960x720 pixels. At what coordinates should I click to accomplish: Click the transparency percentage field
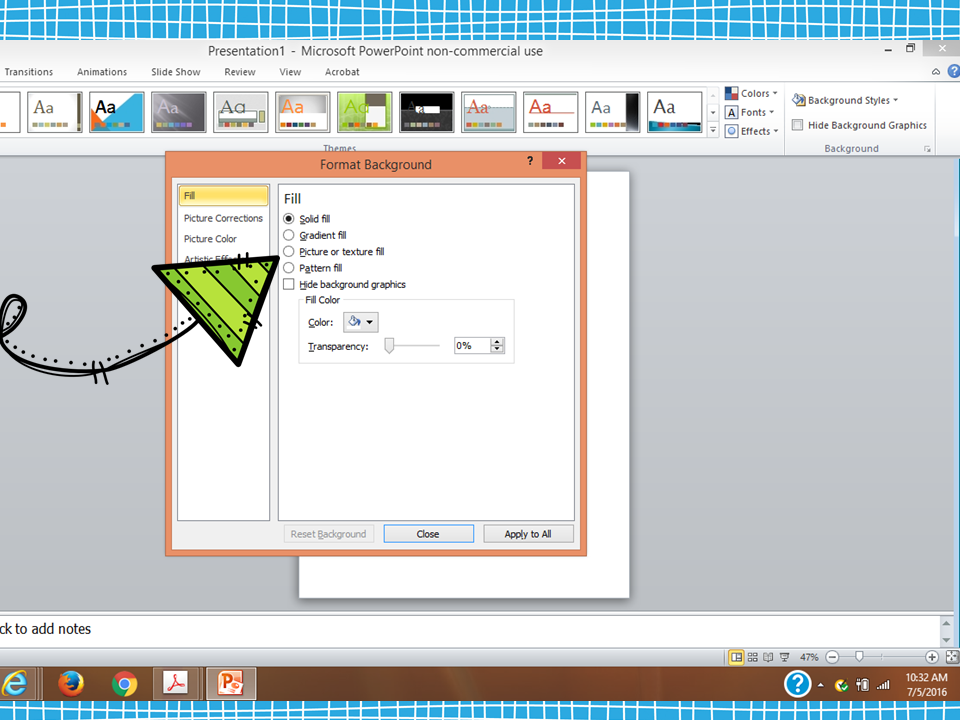(x=471, y=346)
